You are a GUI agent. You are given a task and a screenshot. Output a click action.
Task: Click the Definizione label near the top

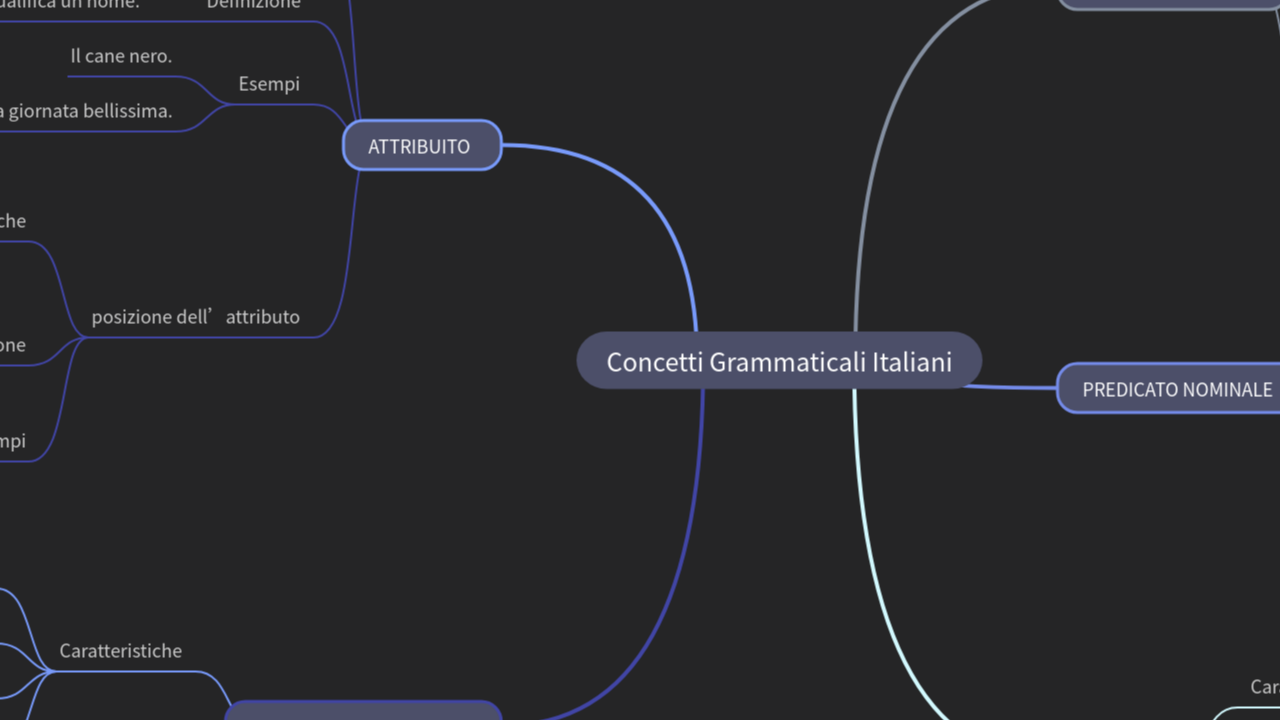[253, 4]
